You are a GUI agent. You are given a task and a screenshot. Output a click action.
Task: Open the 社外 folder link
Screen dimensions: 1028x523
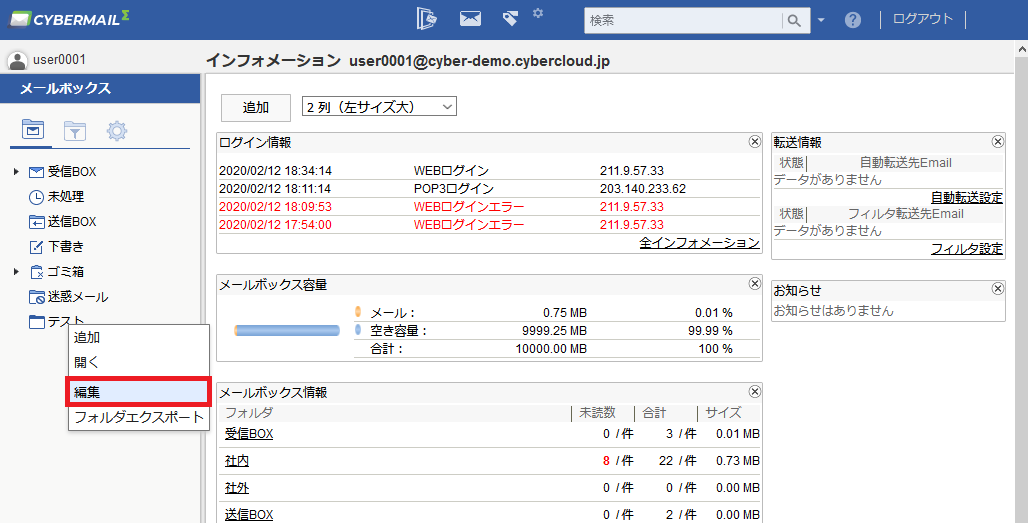pyautogui.click(x=237, y=488)
